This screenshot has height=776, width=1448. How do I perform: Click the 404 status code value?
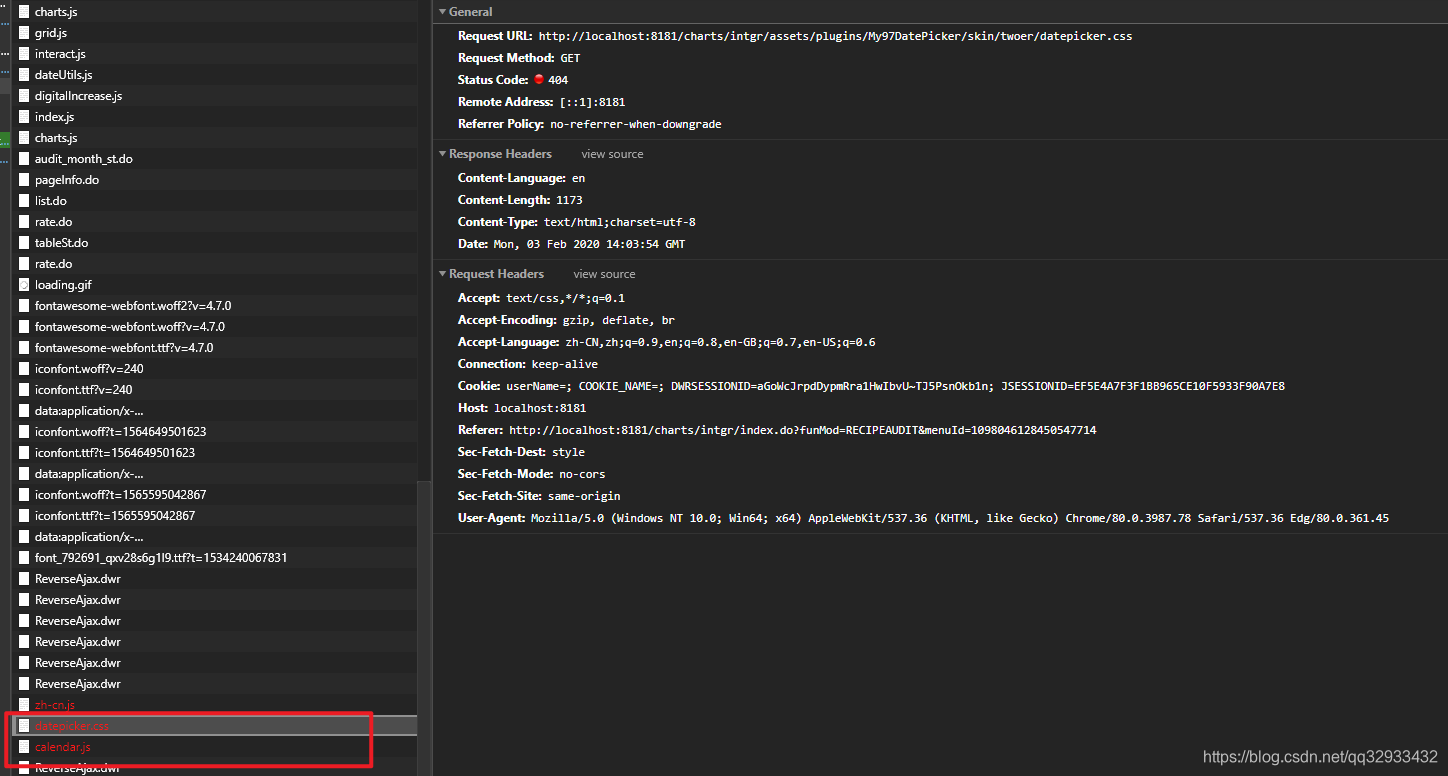[x=558, y=80]
